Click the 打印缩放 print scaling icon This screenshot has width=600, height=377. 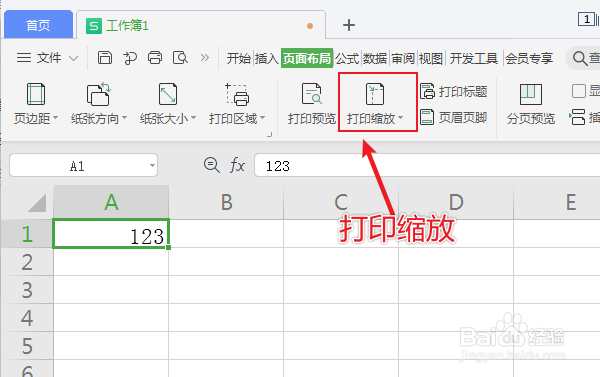[375, 94]
